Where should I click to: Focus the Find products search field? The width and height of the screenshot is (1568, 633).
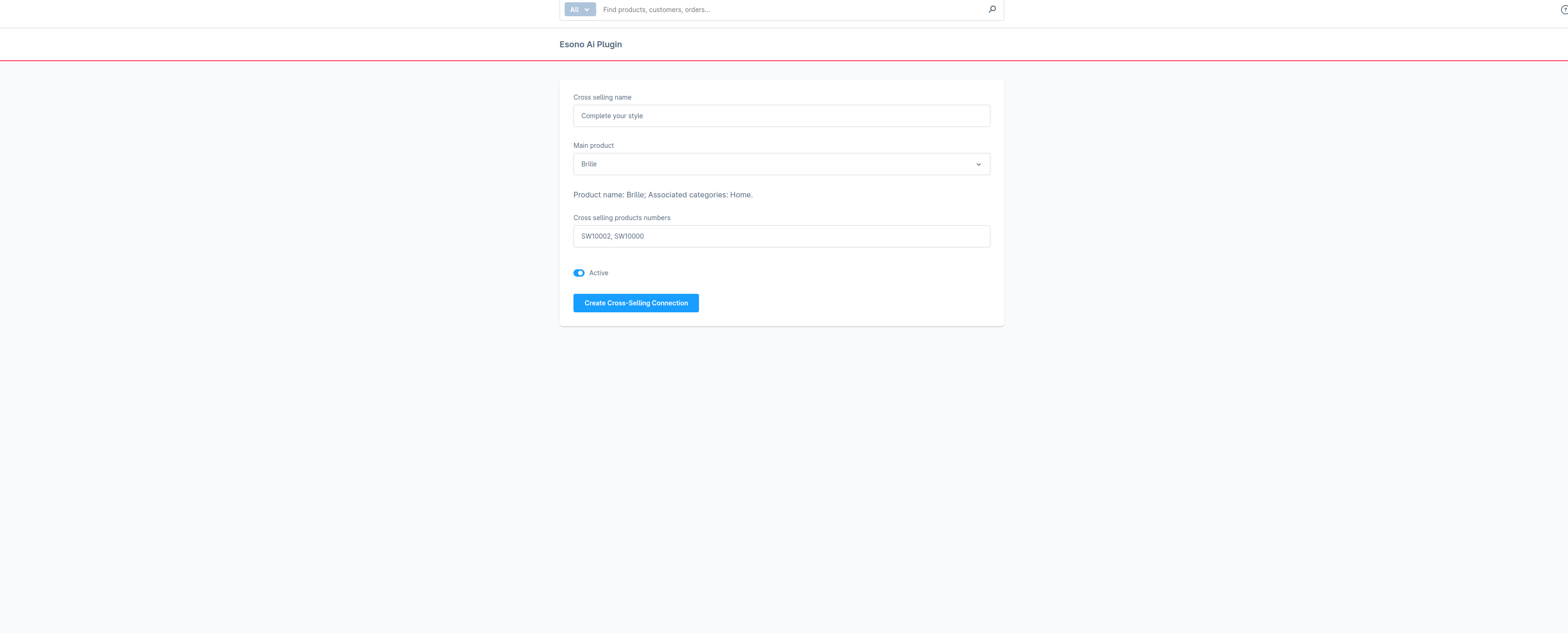point(791,10)
